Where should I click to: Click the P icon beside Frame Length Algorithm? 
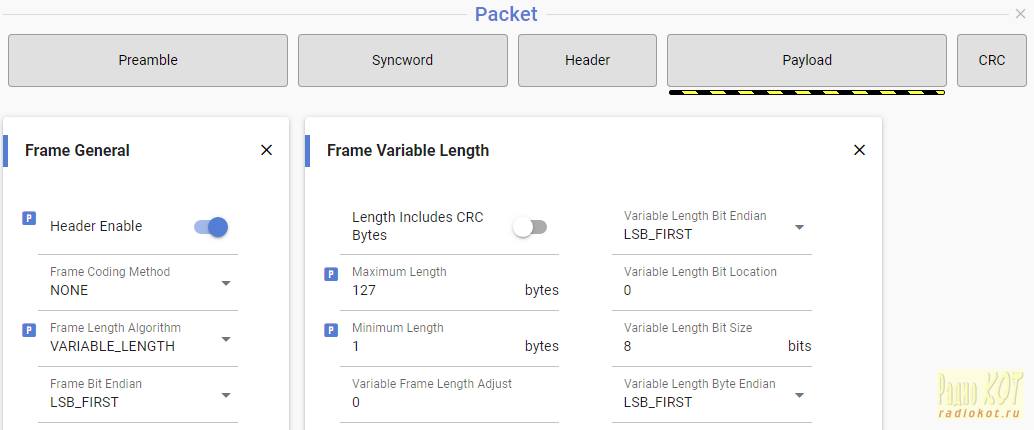click(x=29, y=330)
